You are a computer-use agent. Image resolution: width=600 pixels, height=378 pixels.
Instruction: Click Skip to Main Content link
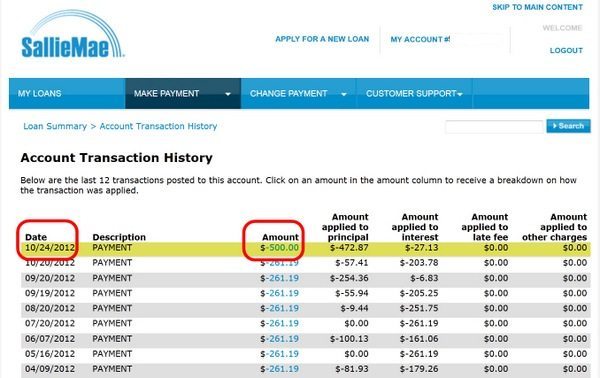coord(537,7)
